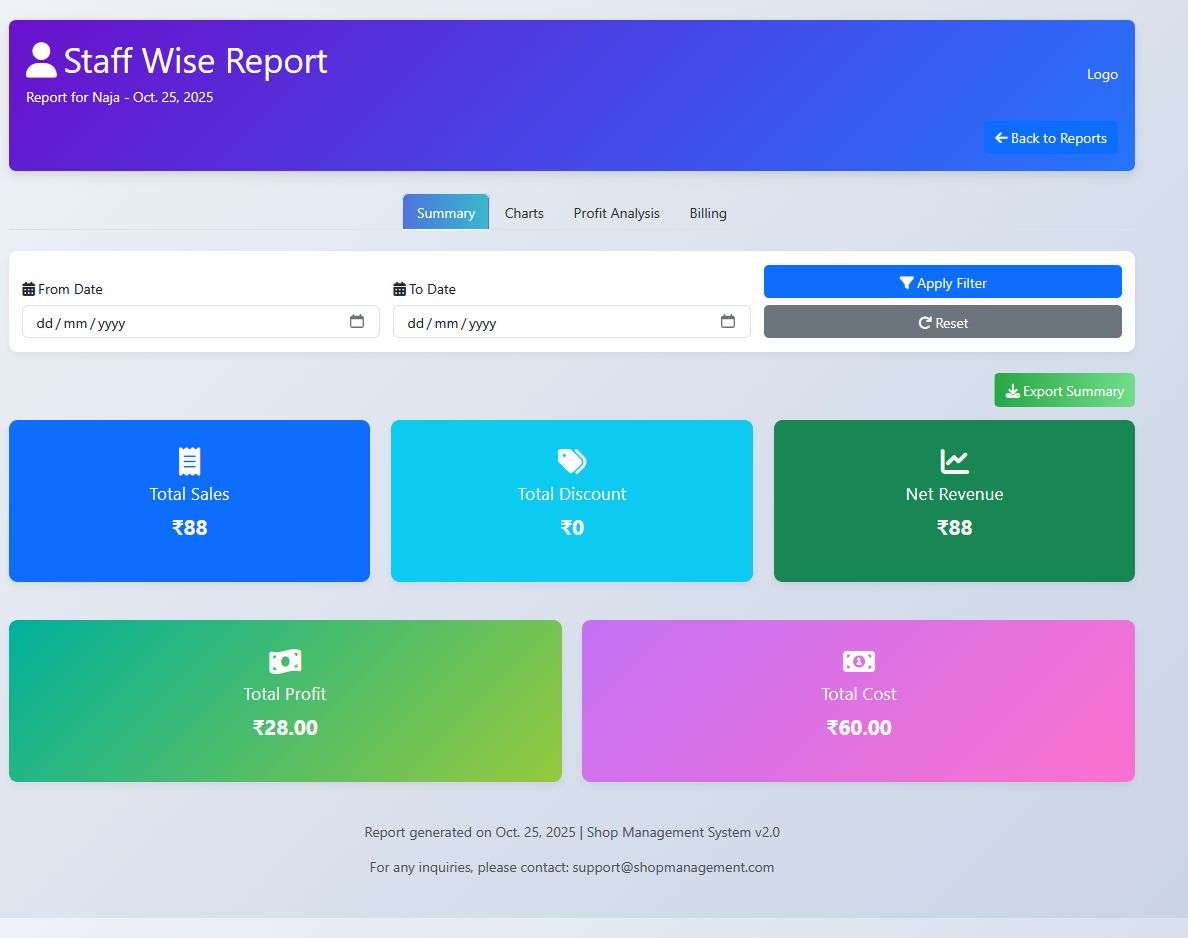
Task: Open the From Date calendar picker
Action: (x=357, y=321)
